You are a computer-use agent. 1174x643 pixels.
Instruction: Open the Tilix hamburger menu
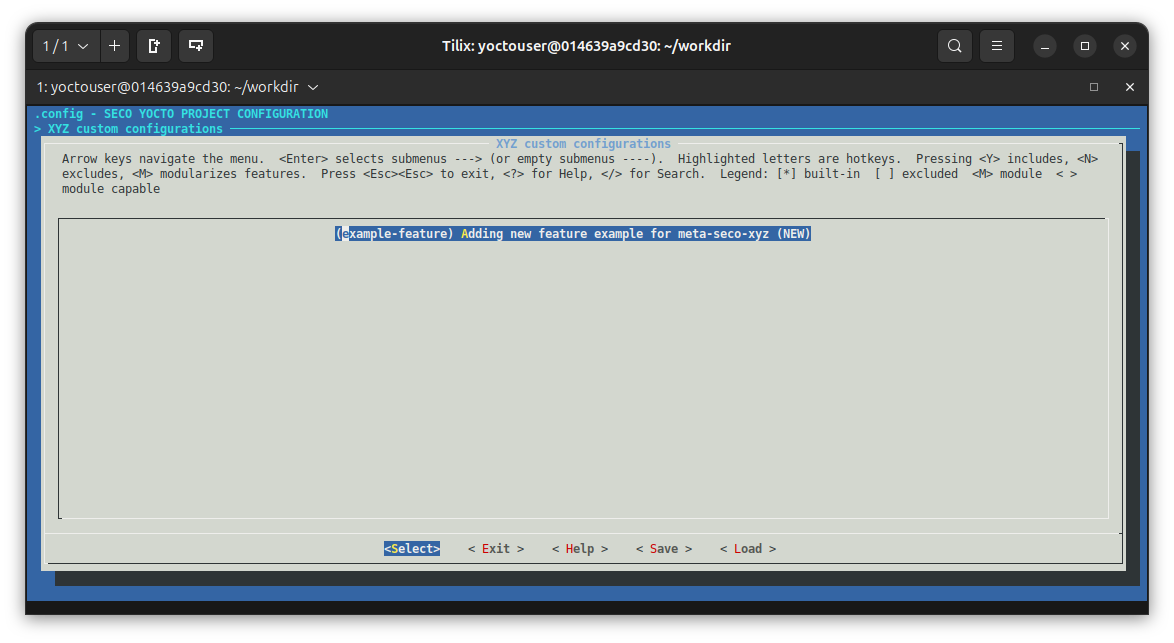tap(996, 45)
